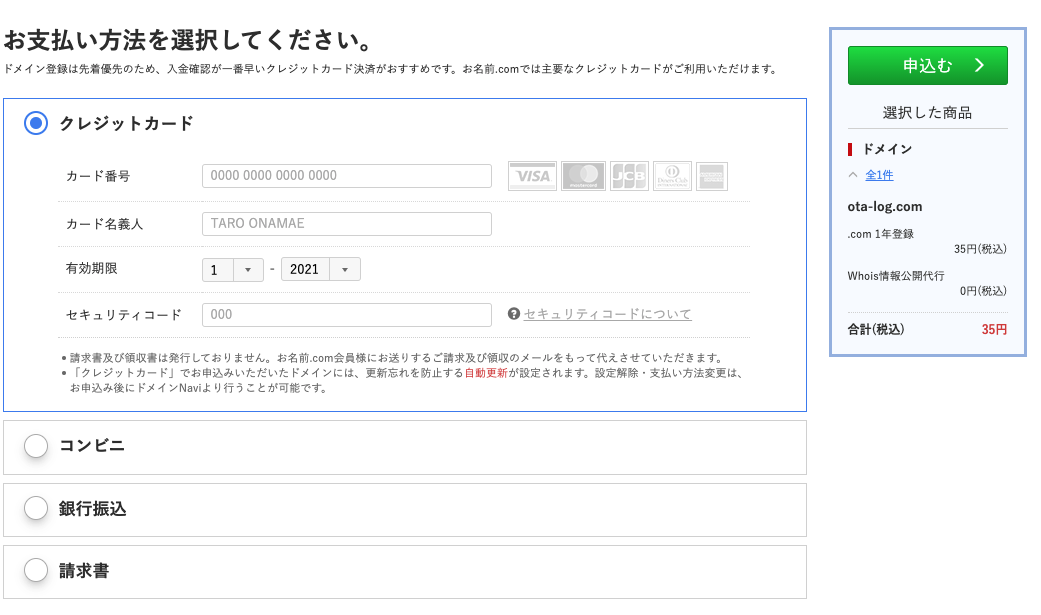This screenshot has height=615, width=1041.
Task: Click the Mastercard logo
Action: [583, 176]
